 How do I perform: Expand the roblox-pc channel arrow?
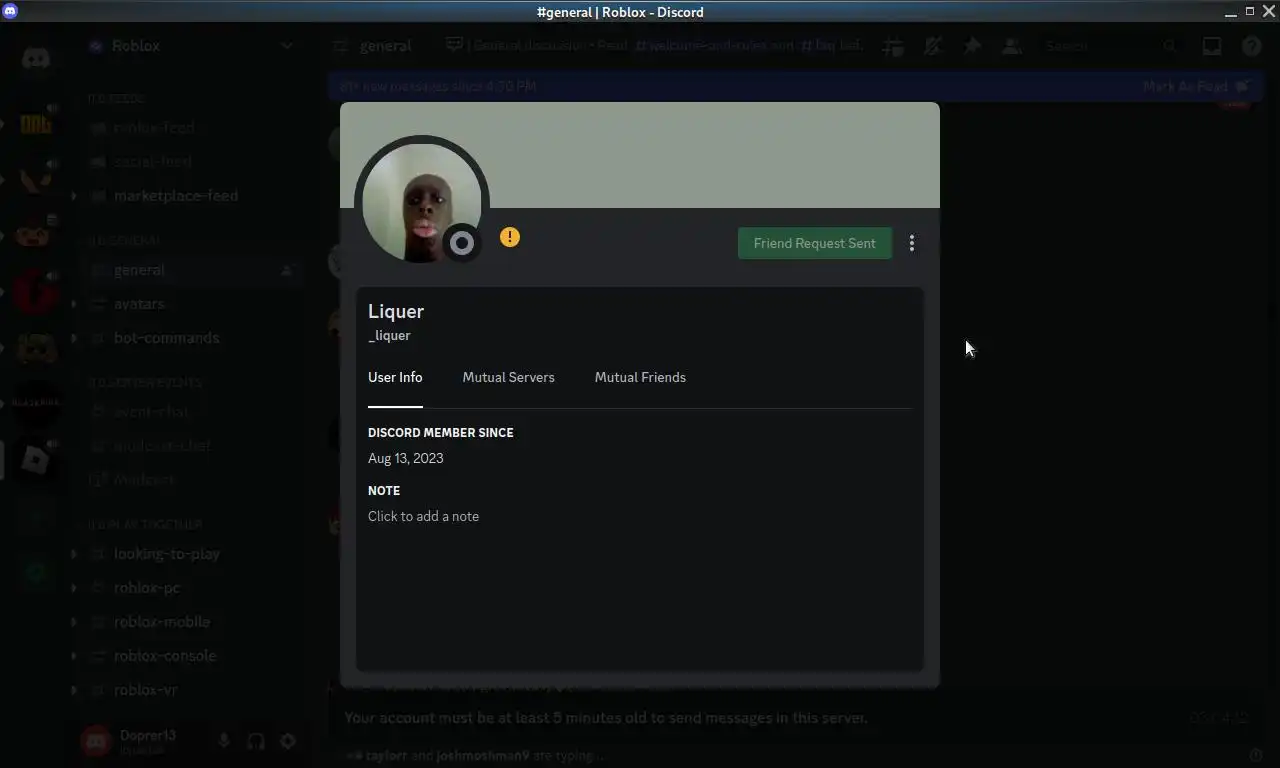point(74,588)
